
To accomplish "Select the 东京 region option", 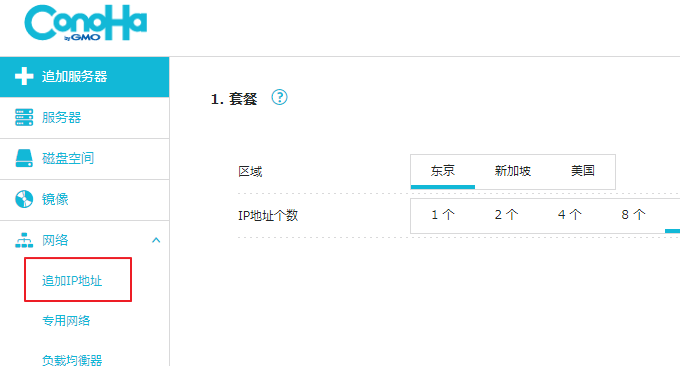I will 443,171.
